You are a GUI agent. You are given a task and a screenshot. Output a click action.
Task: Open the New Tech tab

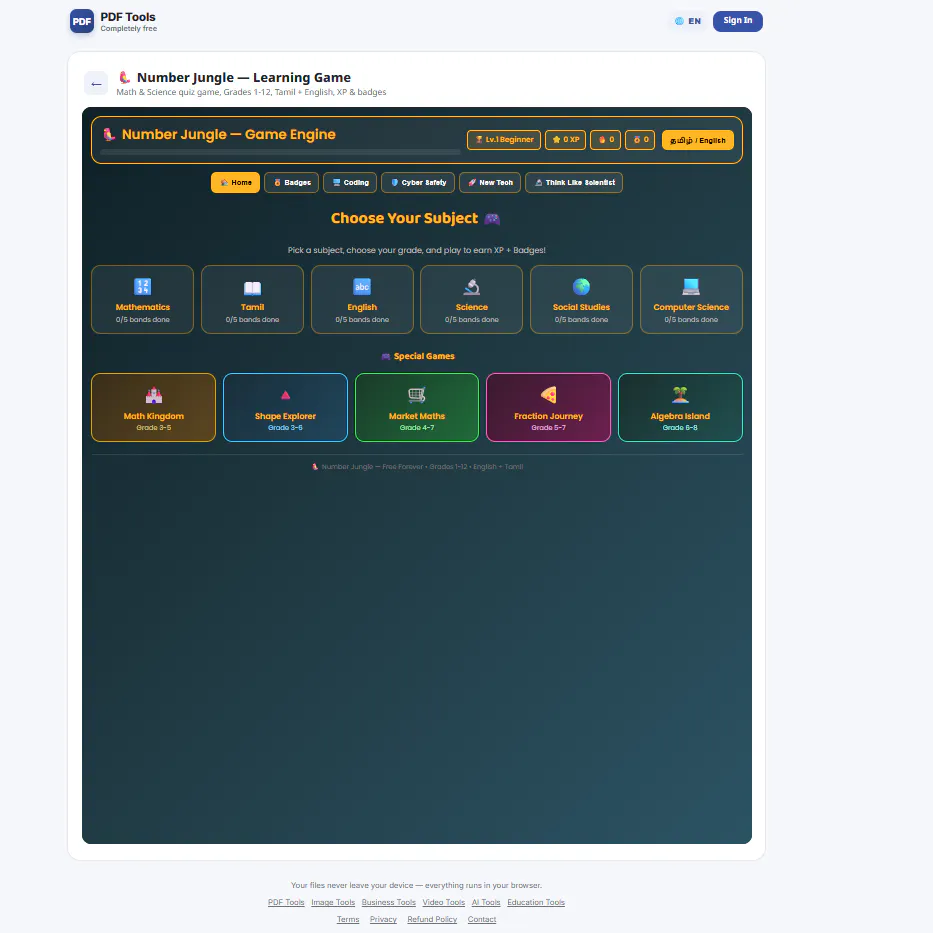pyautogui.click(x=490, y=183)
